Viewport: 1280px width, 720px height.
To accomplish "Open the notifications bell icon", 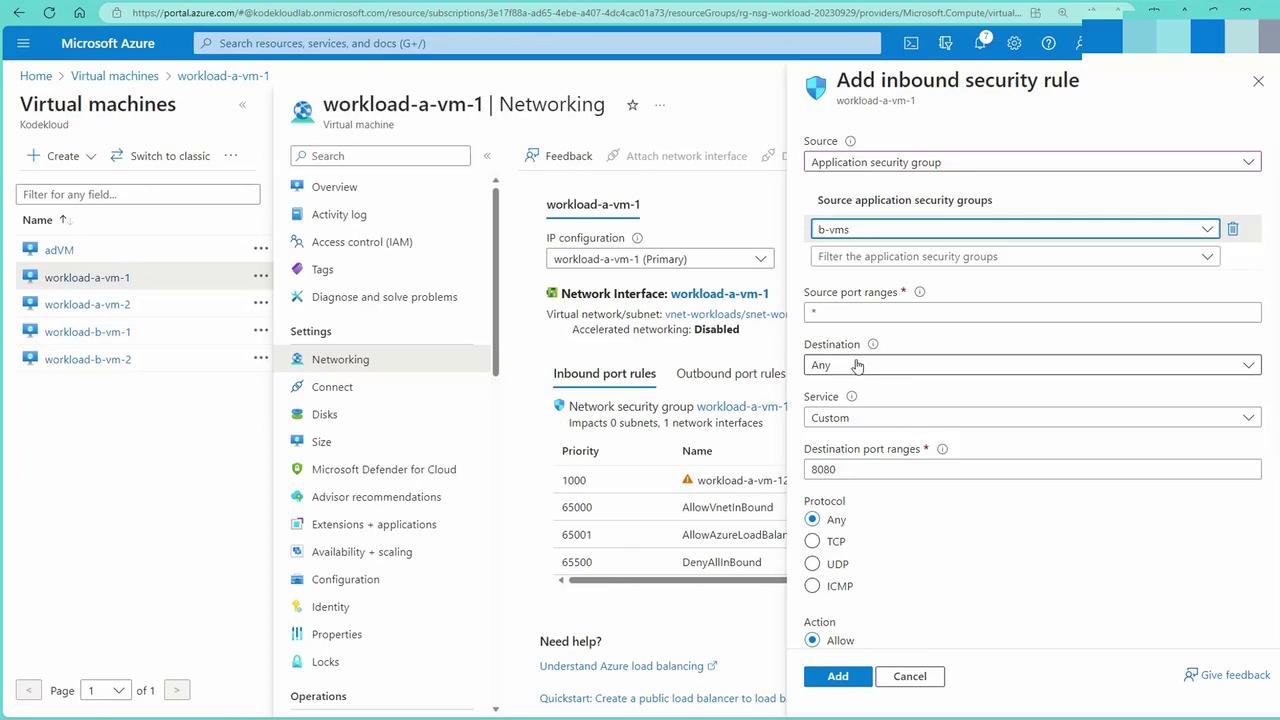I will pyautogui.click(x=981, y=43).
